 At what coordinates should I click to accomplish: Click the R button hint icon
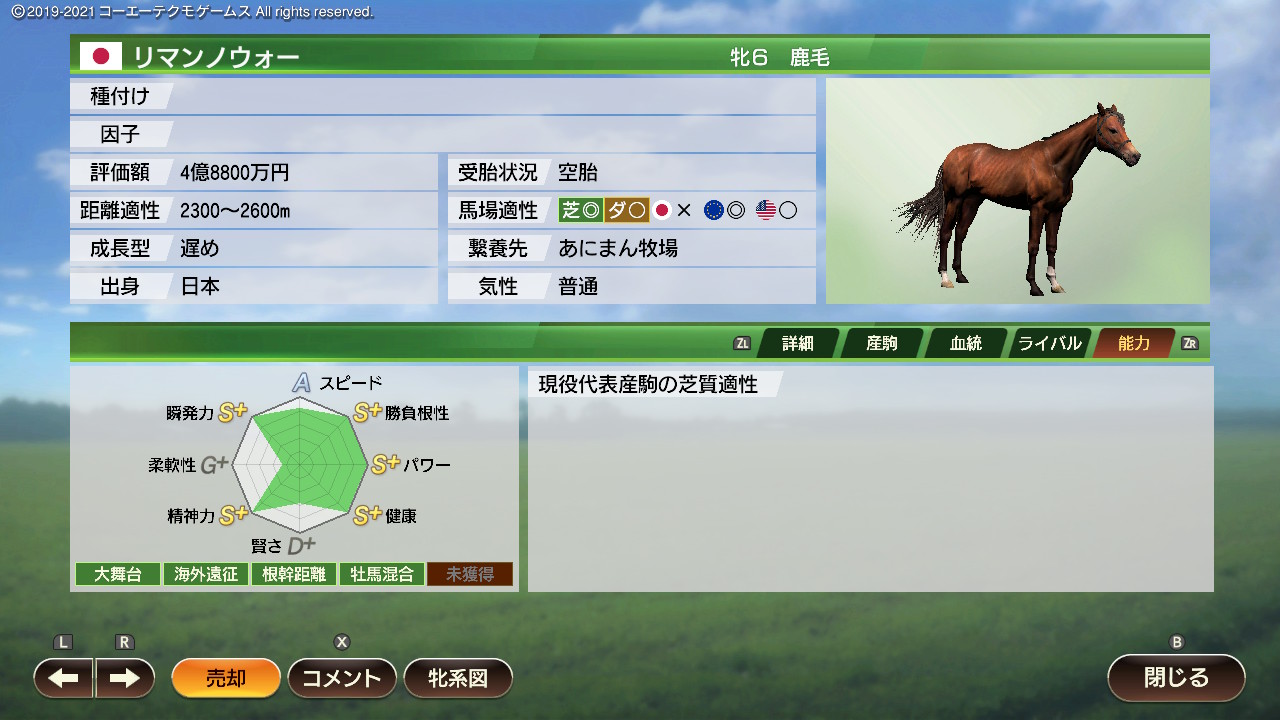125,642
